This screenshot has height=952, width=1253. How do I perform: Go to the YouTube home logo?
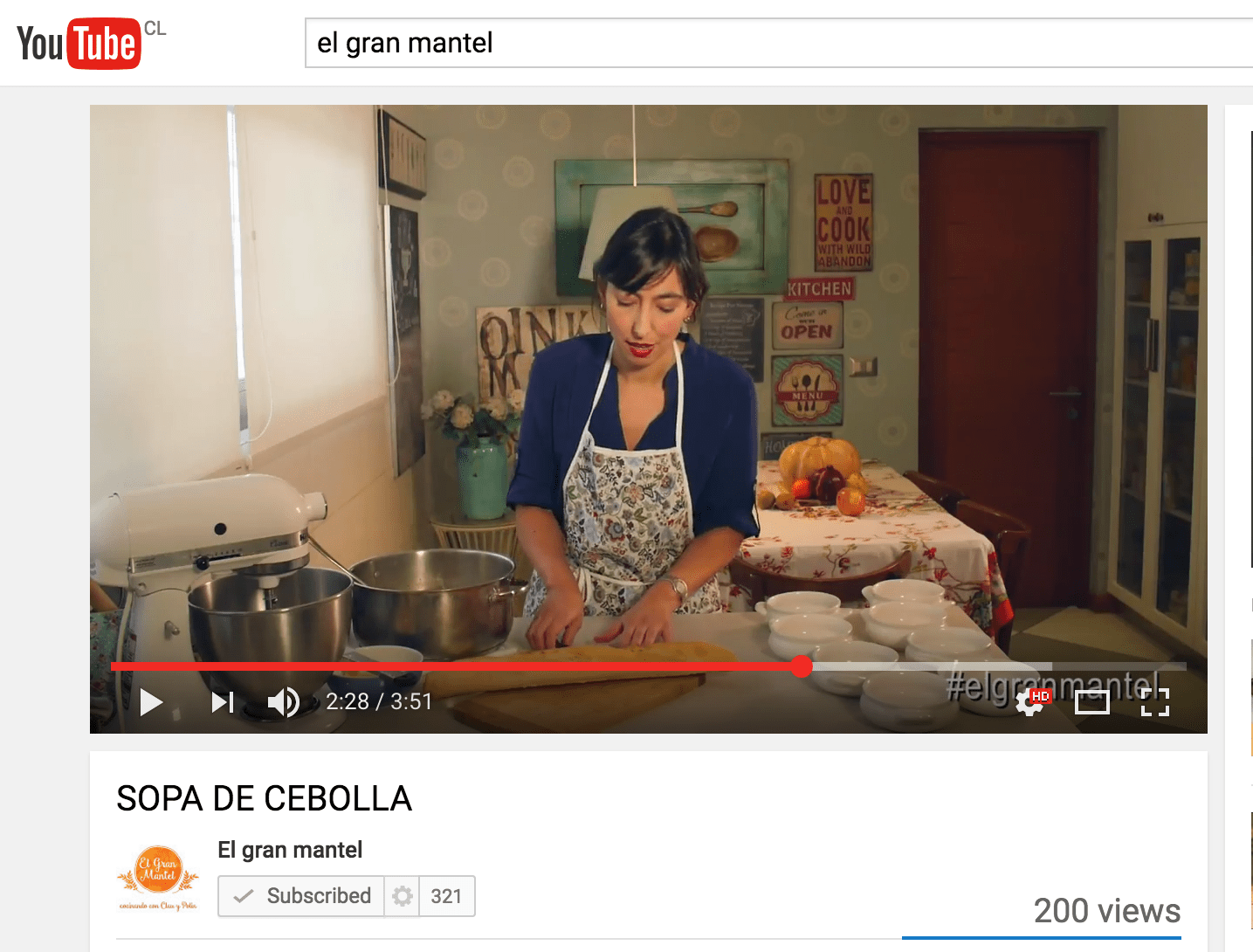79,43
